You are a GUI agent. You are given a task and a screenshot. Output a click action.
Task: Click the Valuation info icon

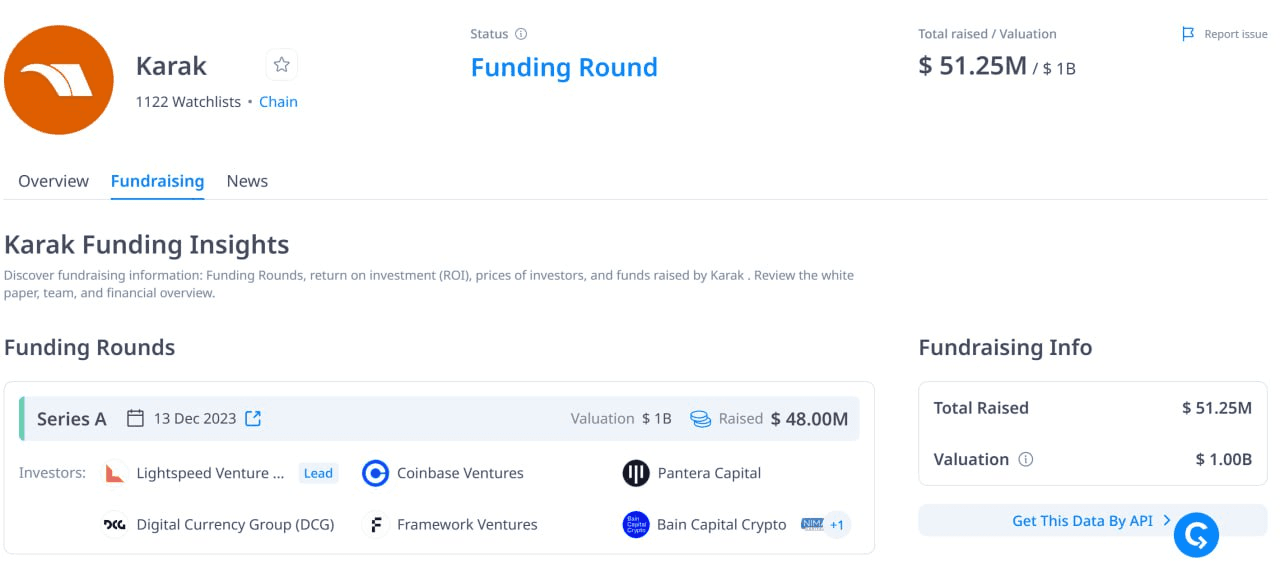(x=1025, y=460)
